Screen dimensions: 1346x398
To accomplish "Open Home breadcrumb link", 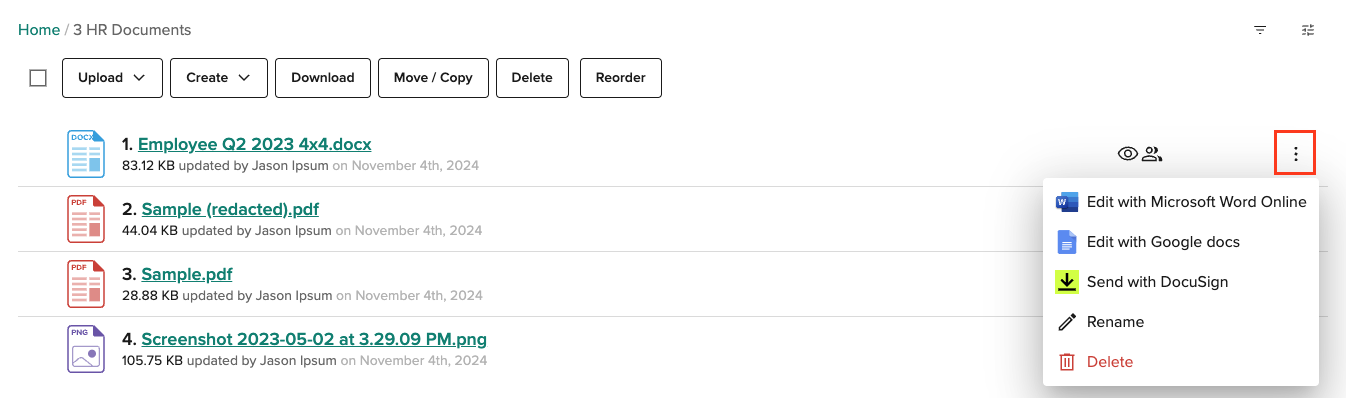I will pos(39,30).
